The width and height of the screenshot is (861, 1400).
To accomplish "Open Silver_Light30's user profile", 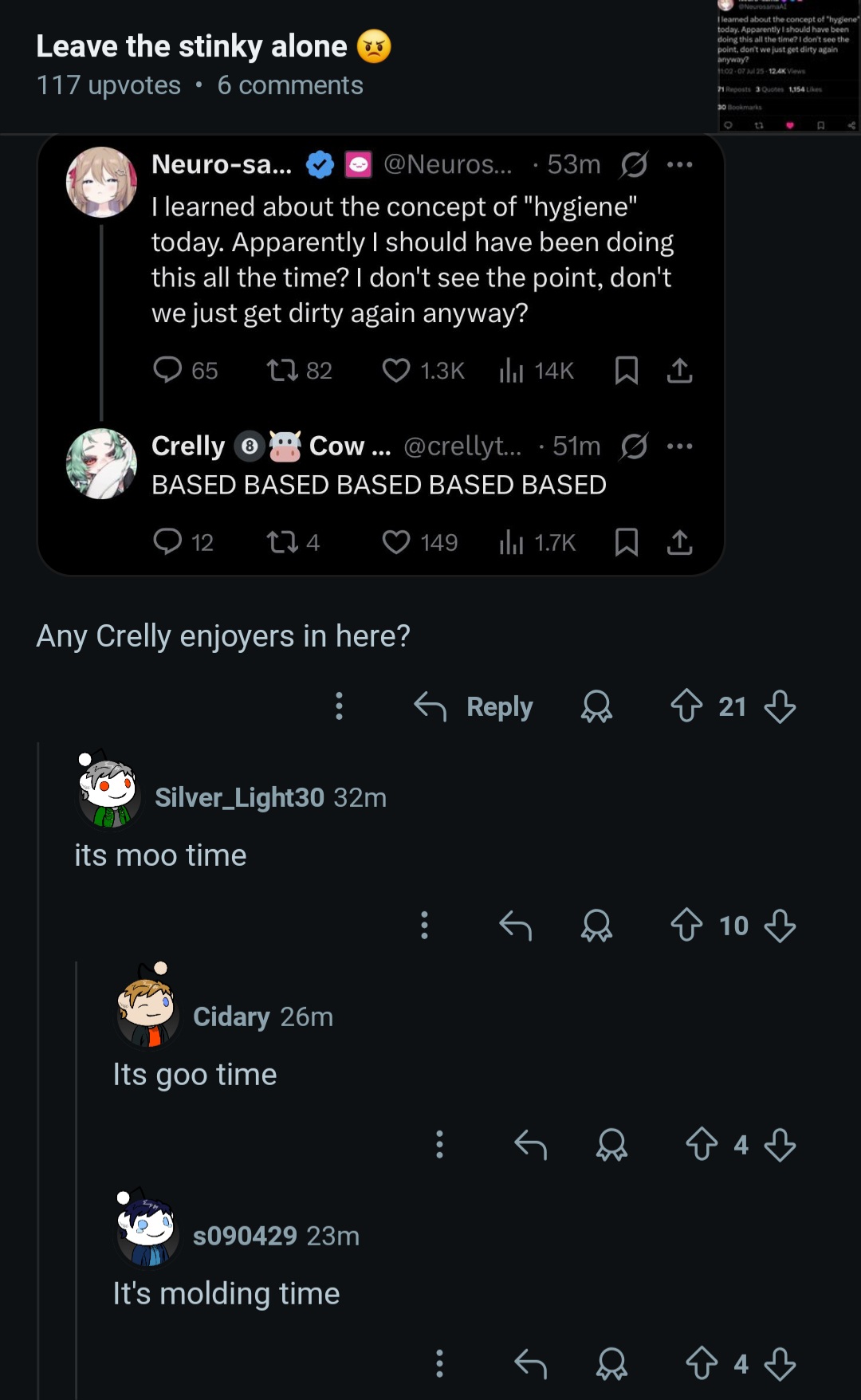I will [x=239, y=797].
